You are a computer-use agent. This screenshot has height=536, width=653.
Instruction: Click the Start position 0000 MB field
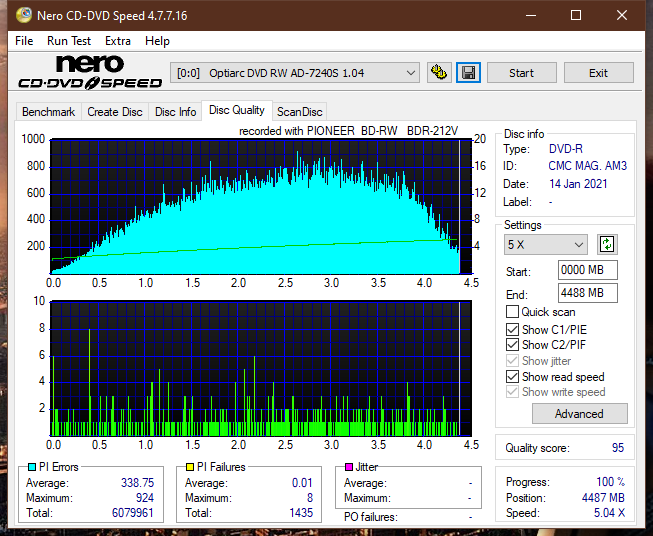[587, 270]
